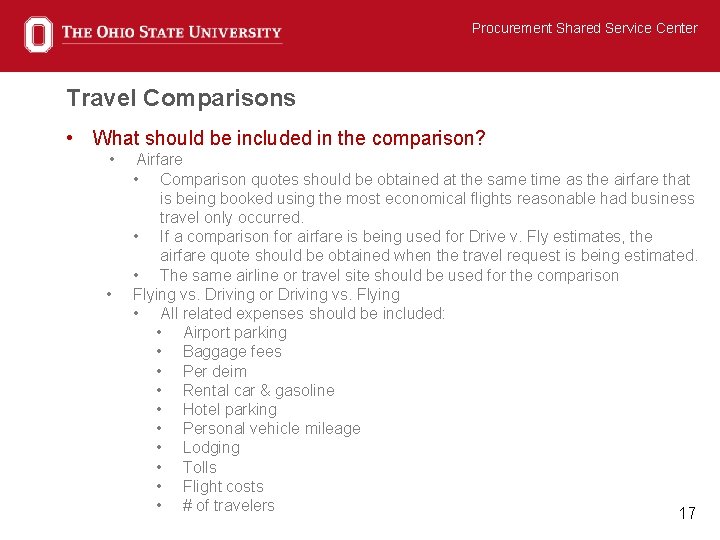The image size is (720, 540).
Task: Click the Drive v. Fly estimates bullet
Action: (x=428, y=246)
